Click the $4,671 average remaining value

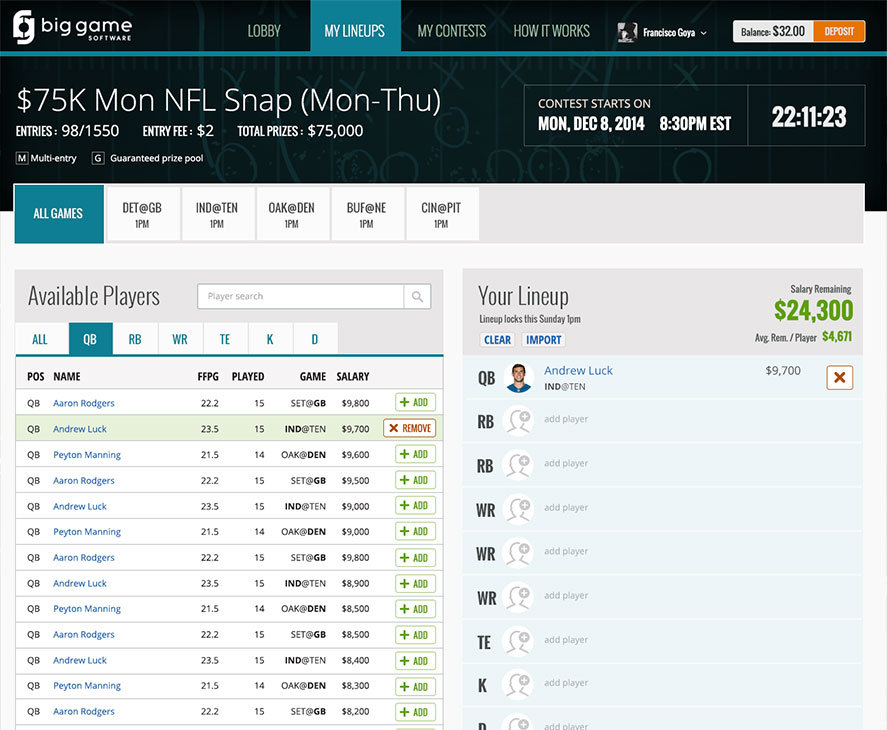837,337
